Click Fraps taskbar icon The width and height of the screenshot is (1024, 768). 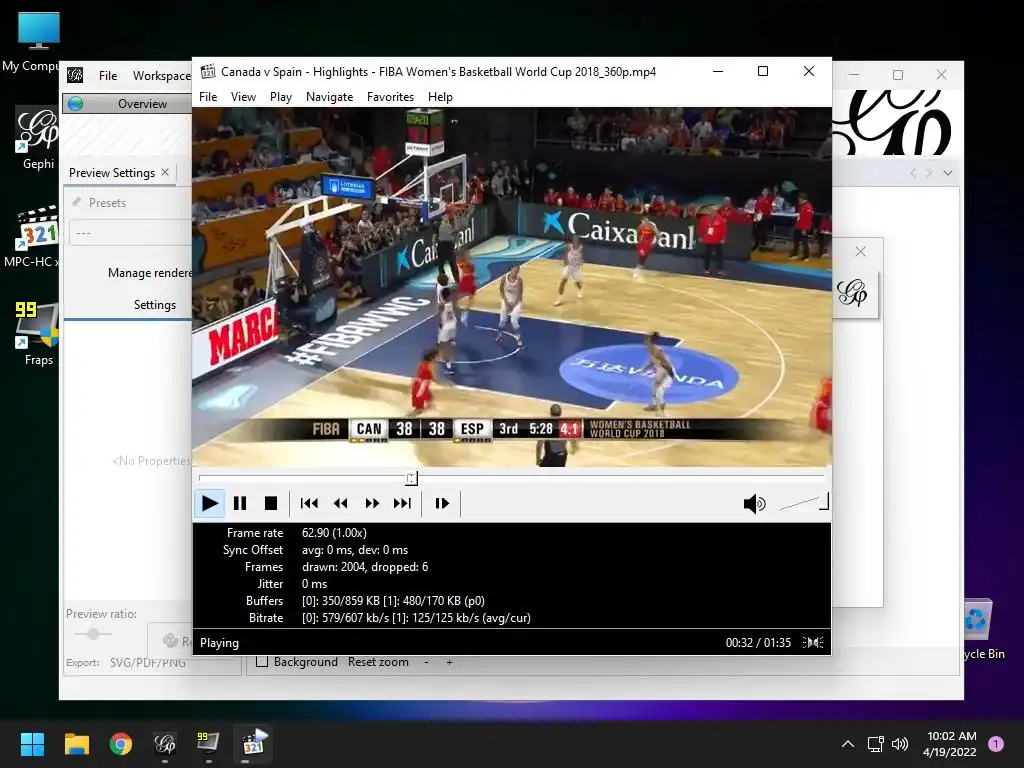click(208, 744)
